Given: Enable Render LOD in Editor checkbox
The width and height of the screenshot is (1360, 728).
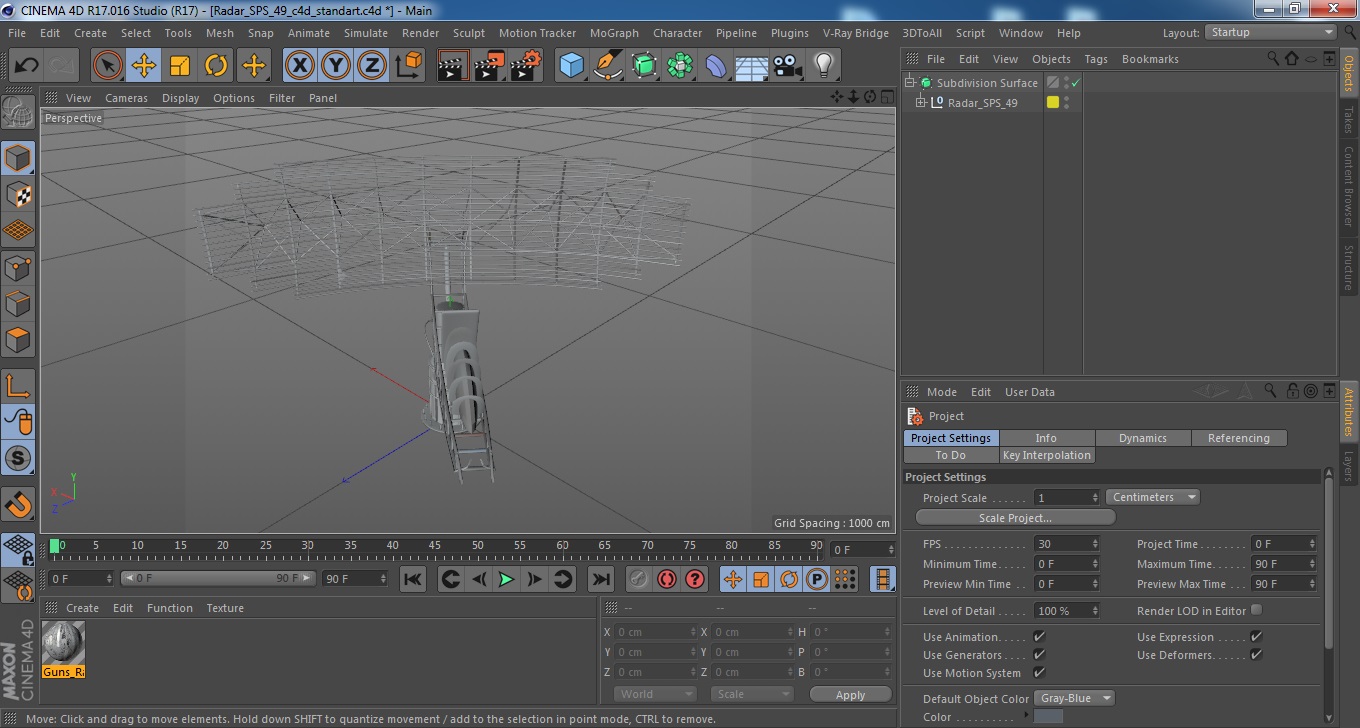Looking at the screenshot, I should 1256,610.
